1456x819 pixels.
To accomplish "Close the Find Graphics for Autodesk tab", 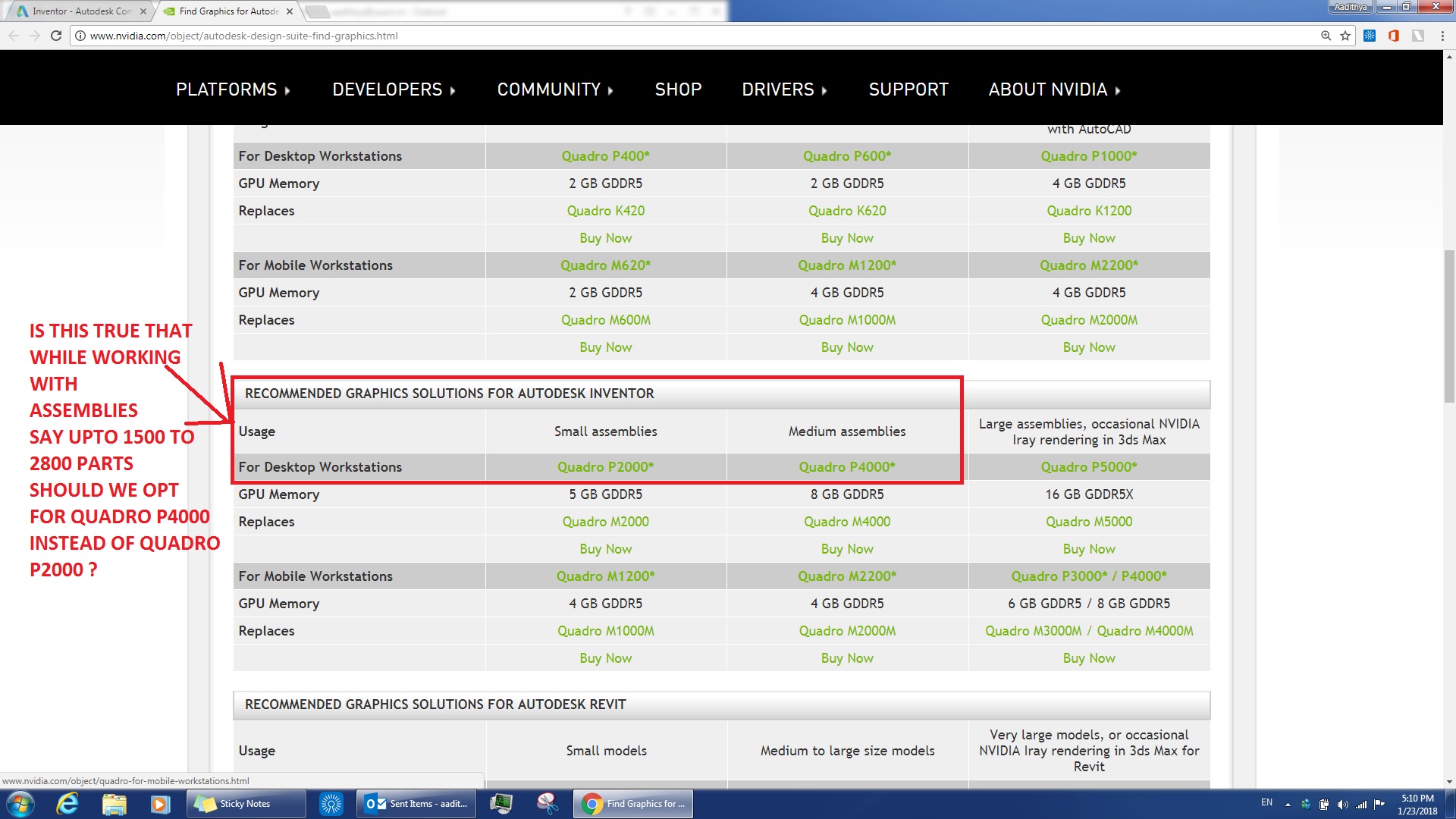I will tap(290, 11).
